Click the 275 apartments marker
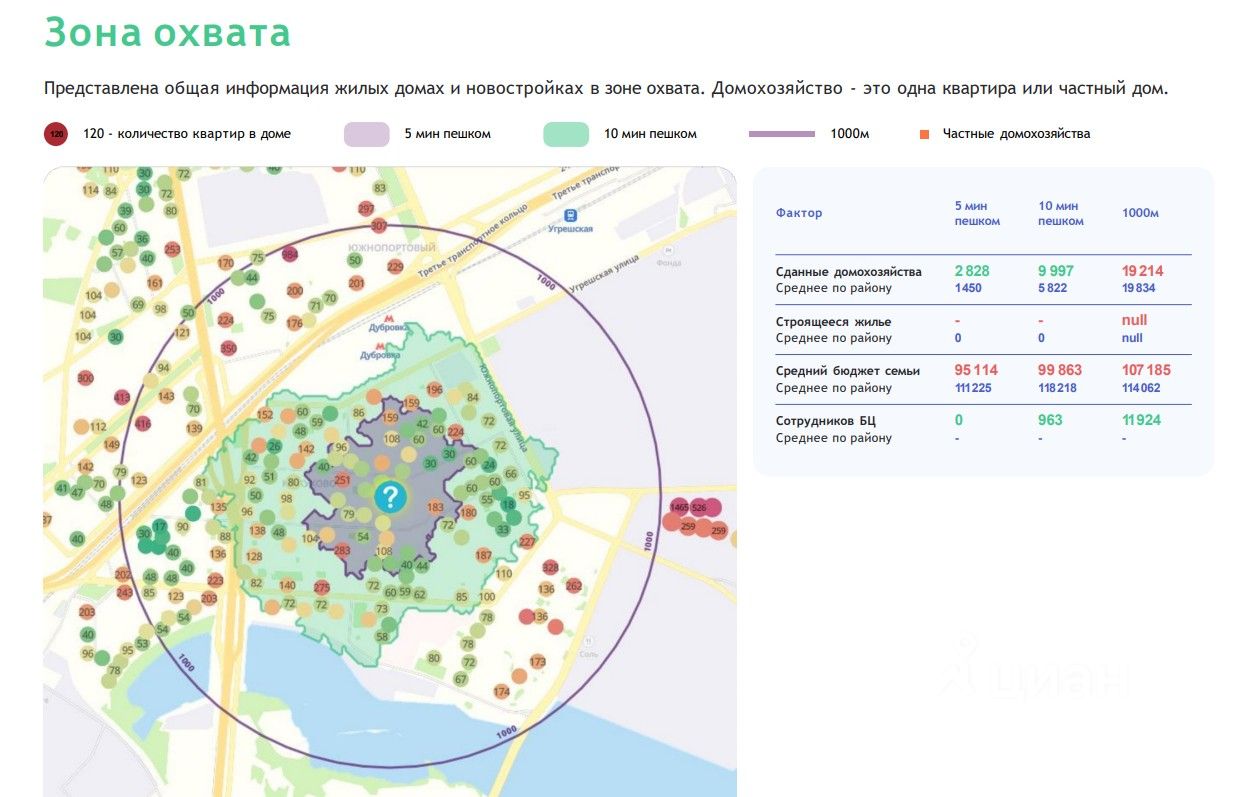The image size is (1259, 797). coord(321,587)
